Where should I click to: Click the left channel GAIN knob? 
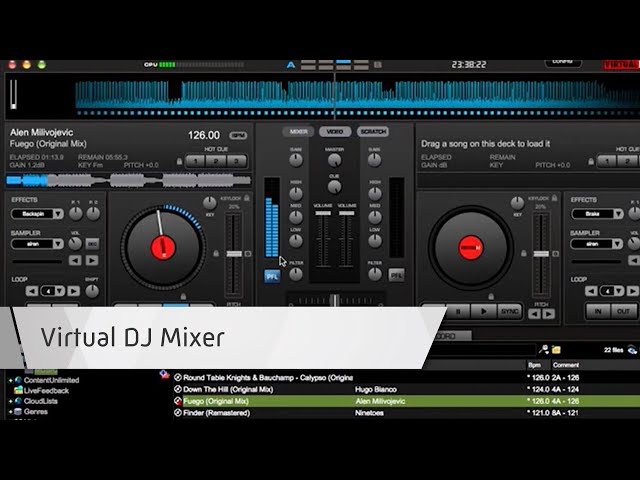coord(296,160)
